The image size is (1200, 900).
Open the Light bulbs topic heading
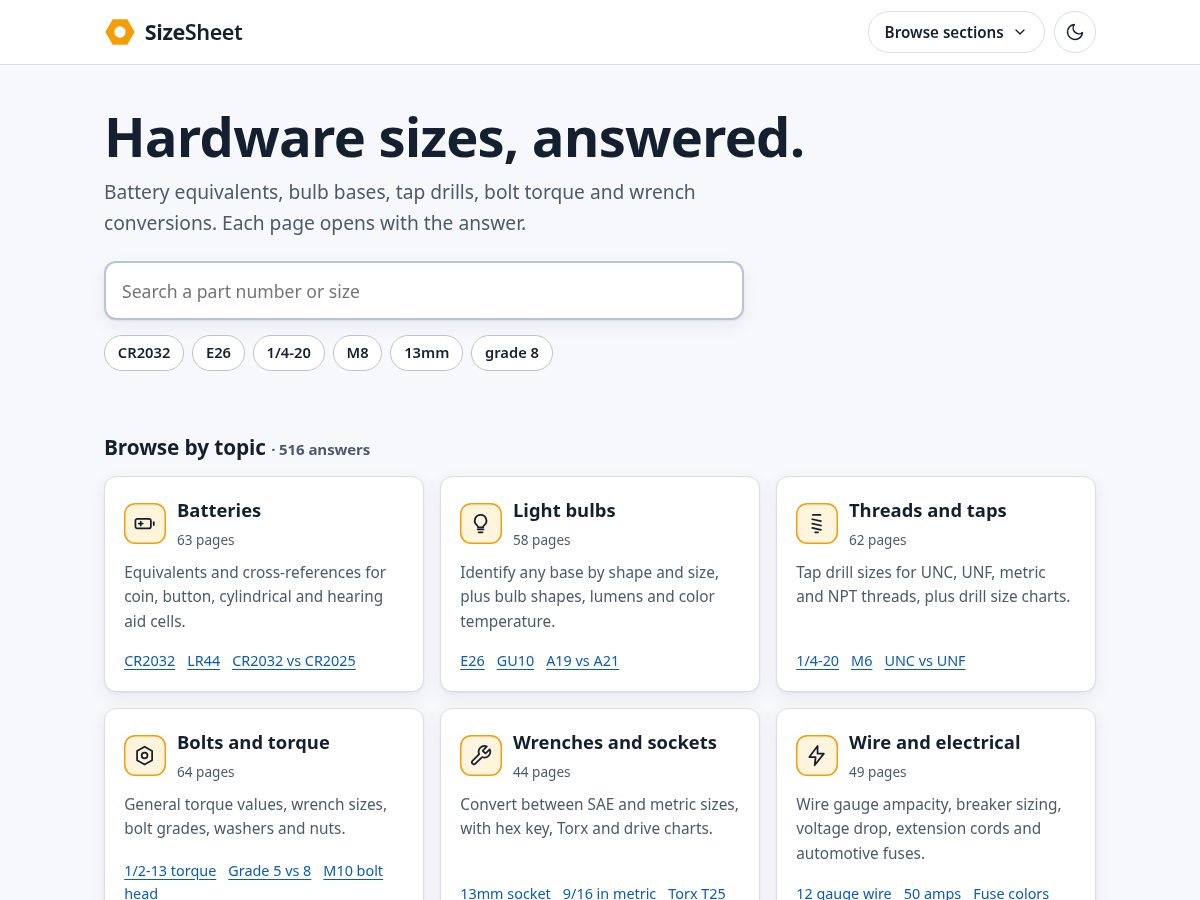564,510
